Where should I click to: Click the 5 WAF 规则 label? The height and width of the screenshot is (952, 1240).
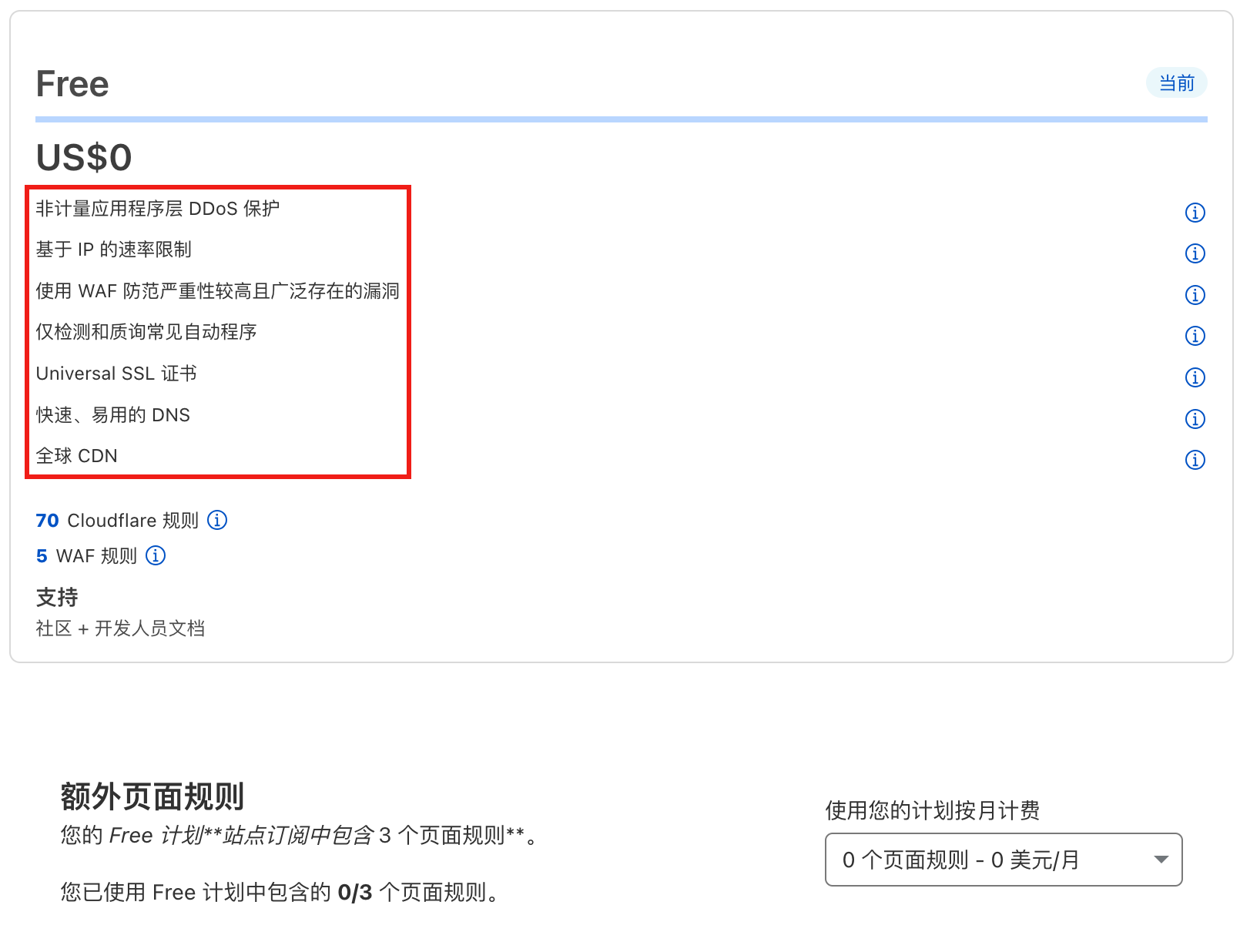pyautogui.click(x=86, y=556)
